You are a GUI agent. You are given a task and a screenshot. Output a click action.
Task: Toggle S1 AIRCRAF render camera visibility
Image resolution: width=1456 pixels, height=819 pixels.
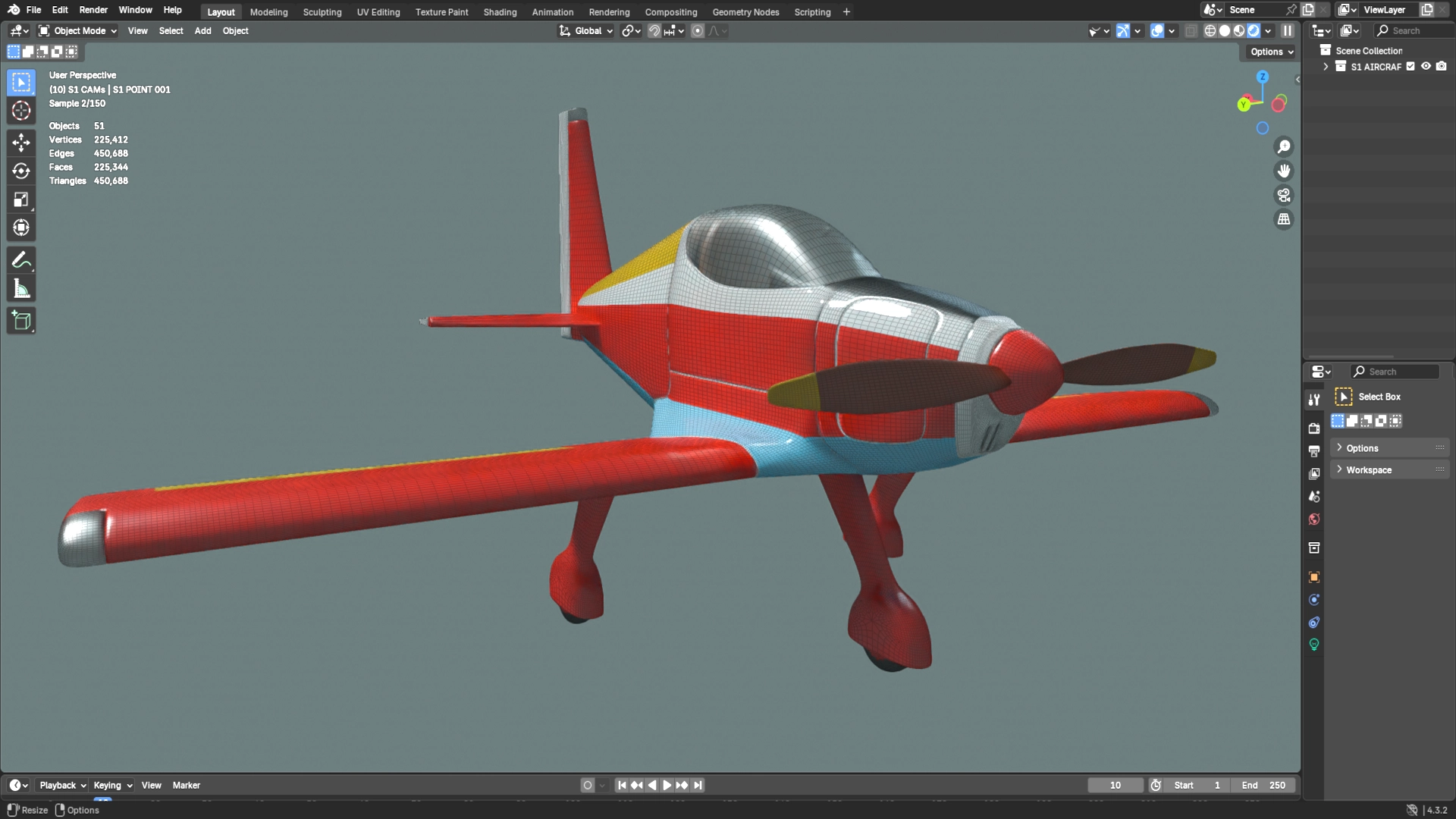pos(1442,67)
